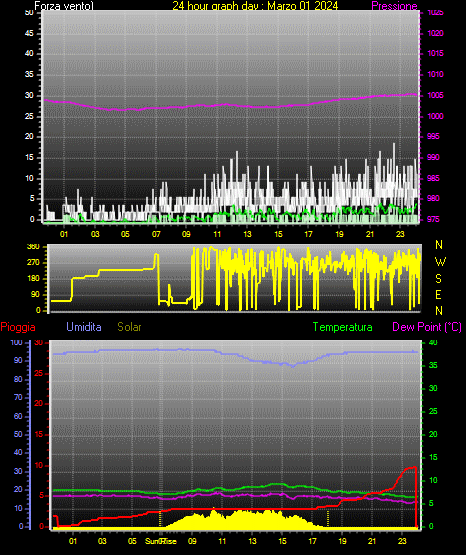Click hour label 23 under the wind graph

(400, 234)
